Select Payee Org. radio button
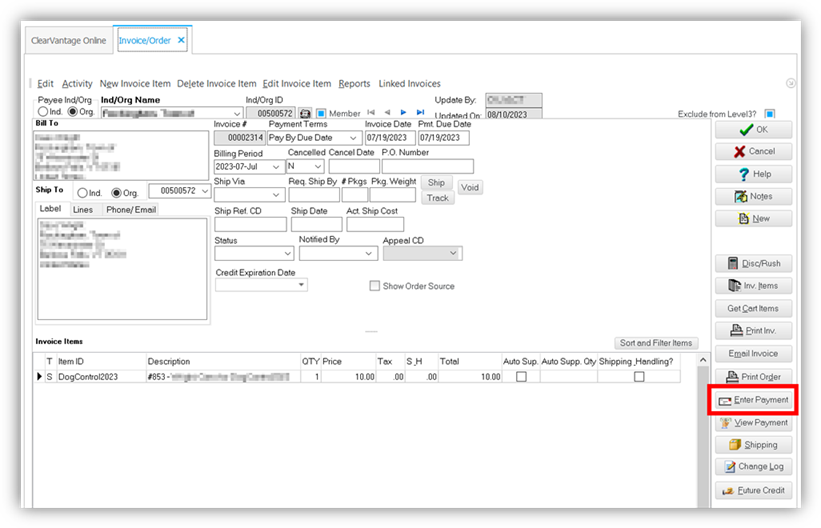 (73, 112)
